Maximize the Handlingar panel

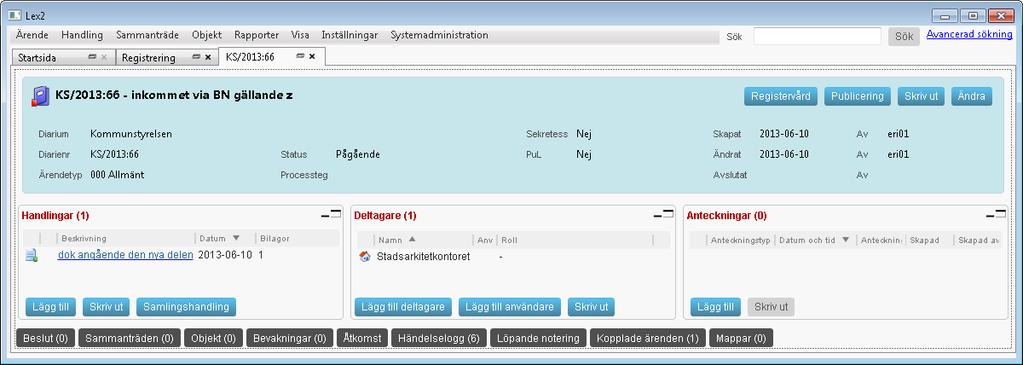337,214
